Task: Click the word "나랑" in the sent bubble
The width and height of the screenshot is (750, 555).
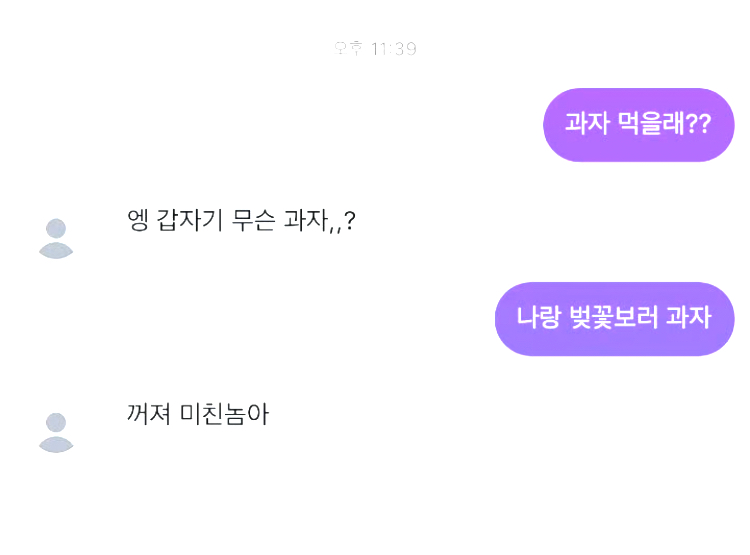Action: click(x=537, y=319)
